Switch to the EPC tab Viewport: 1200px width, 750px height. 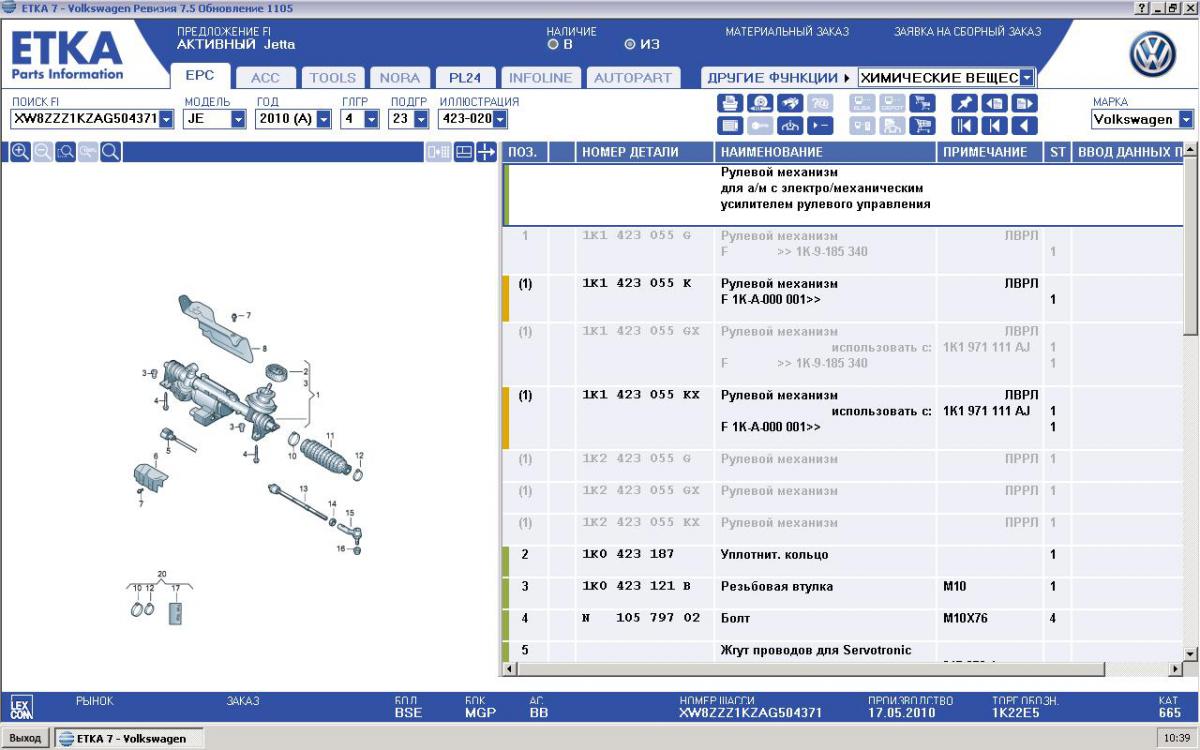point(200,76)
